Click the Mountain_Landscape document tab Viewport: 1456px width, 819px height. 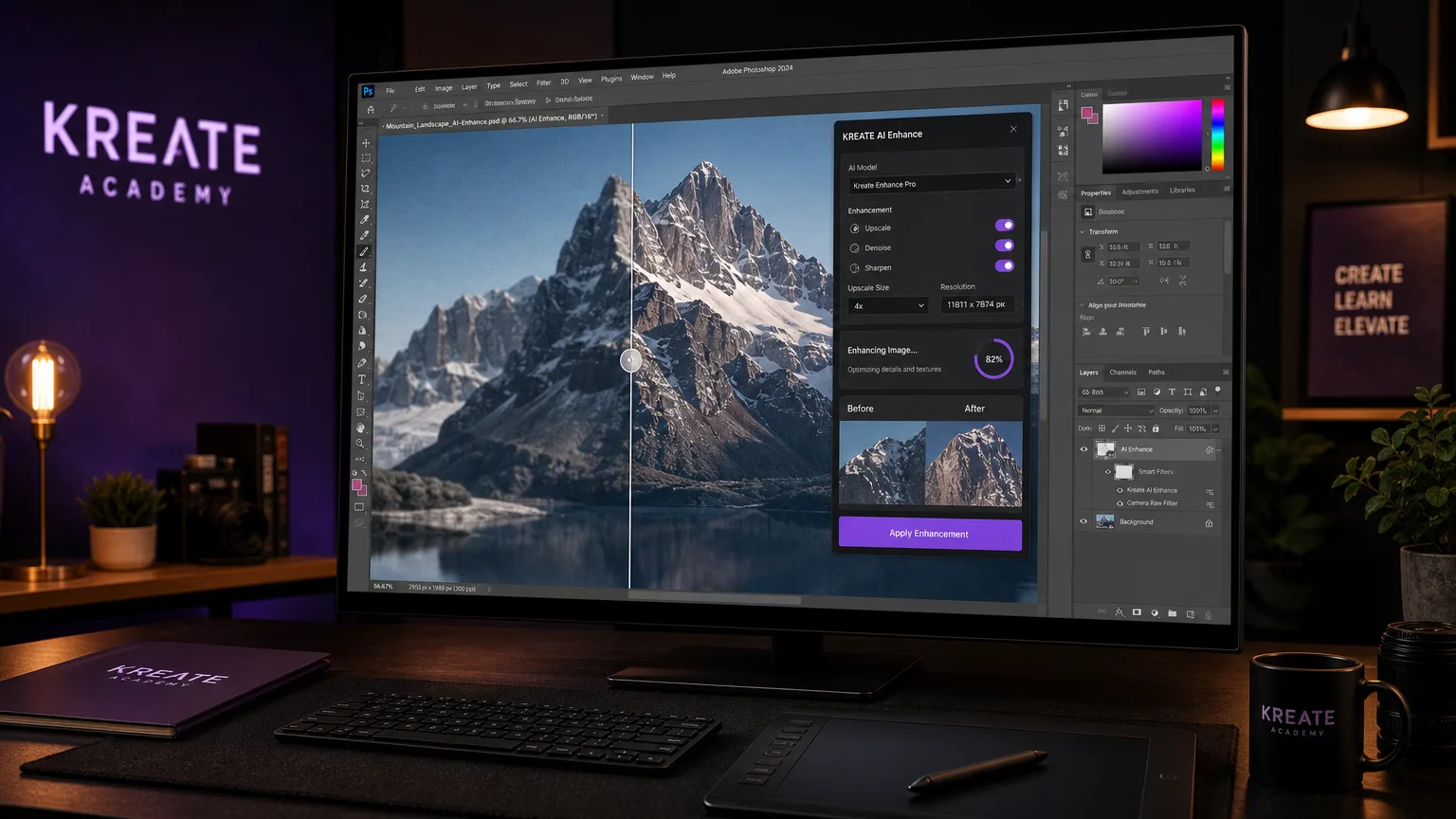point(492,121)
